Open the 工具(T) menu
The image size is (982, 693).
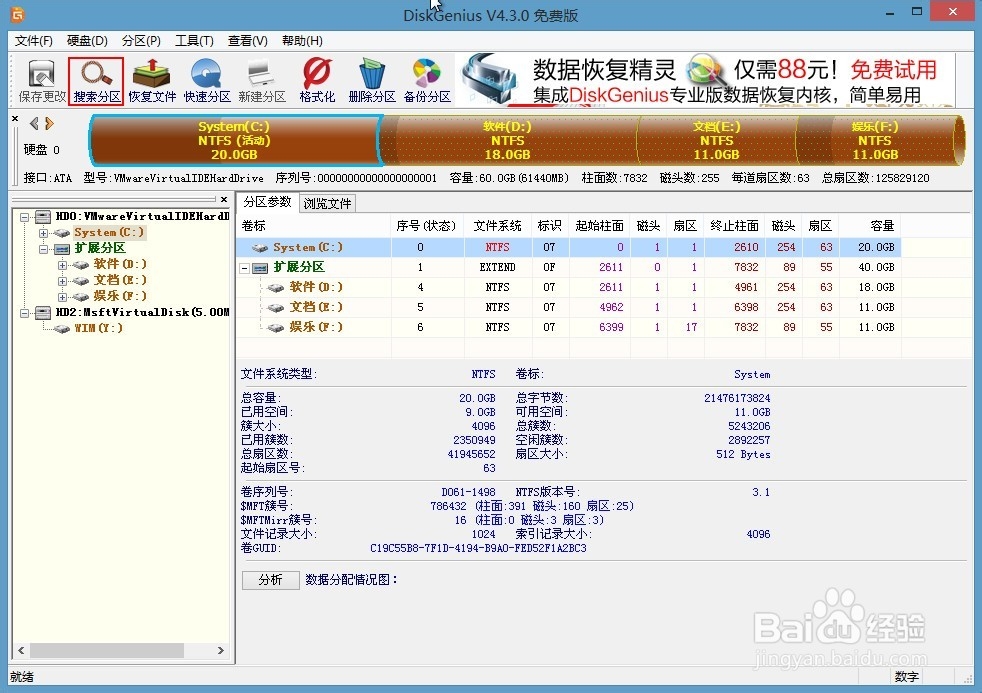[194, 41]
